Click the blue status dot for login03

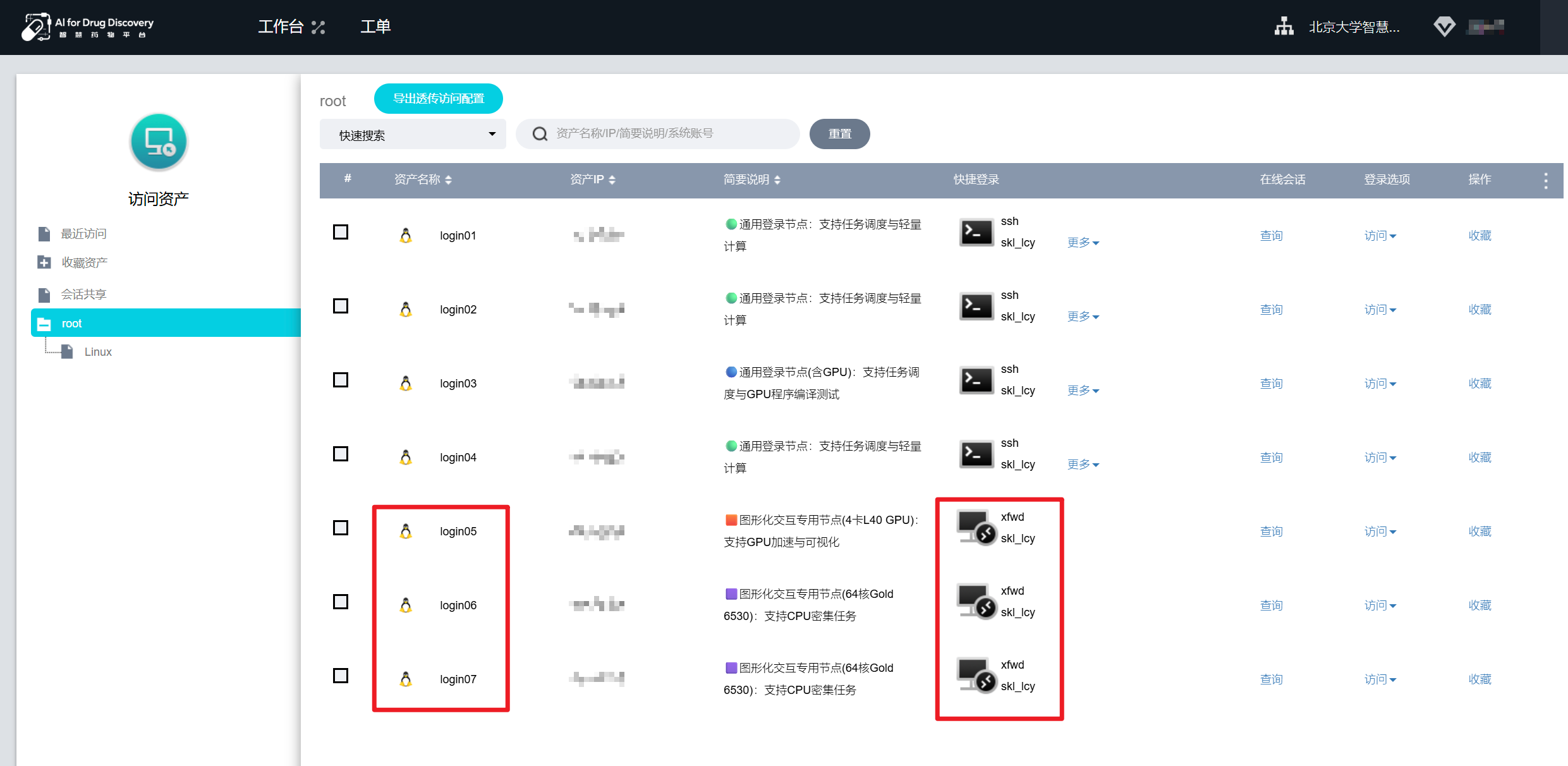pos(731,372)
